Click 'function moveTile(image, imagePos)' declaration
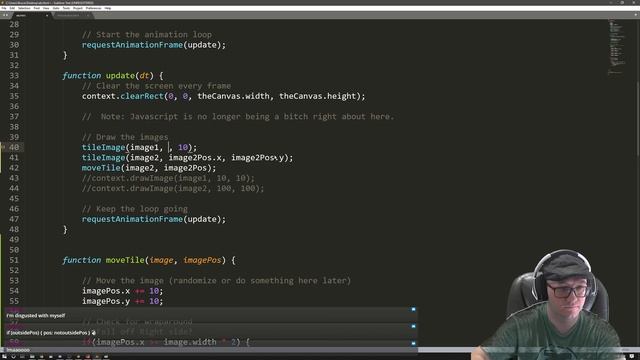This screenshot has height=360, width=640. pyautogui.click(x=149, y=260)
